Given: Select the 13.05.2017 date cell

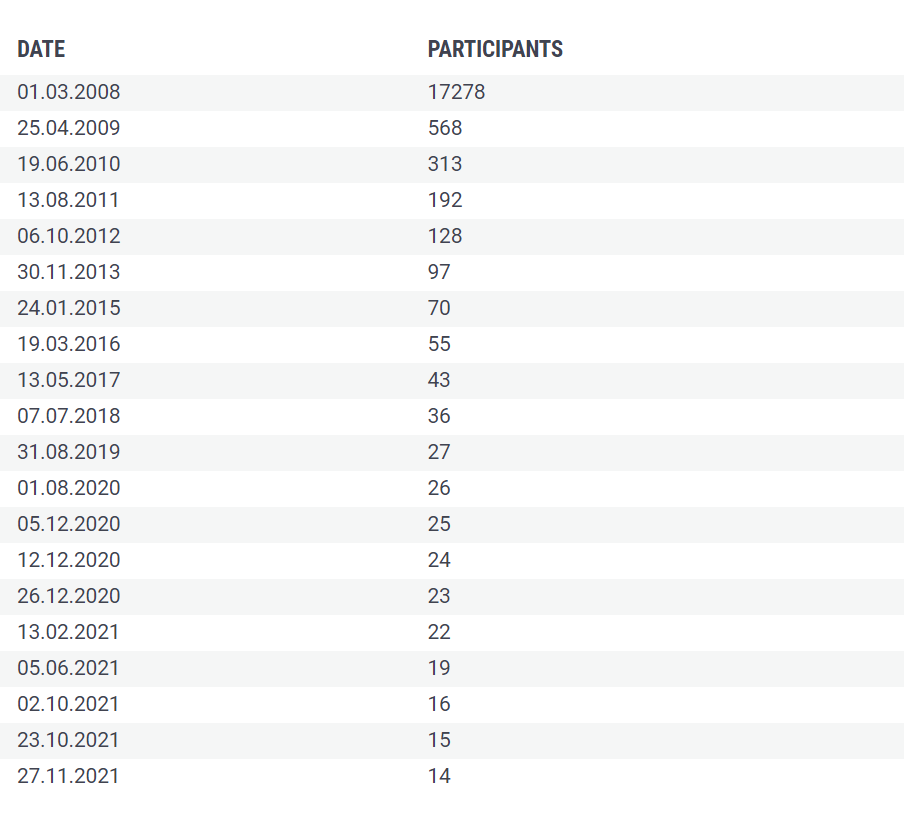Looking at the screenshot, I should [68, 380].
